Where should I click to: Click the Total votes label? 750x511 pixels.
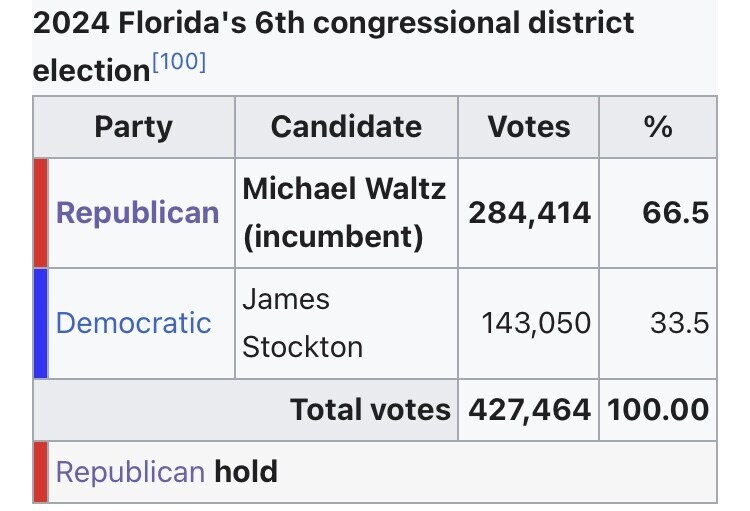[370, 409]
